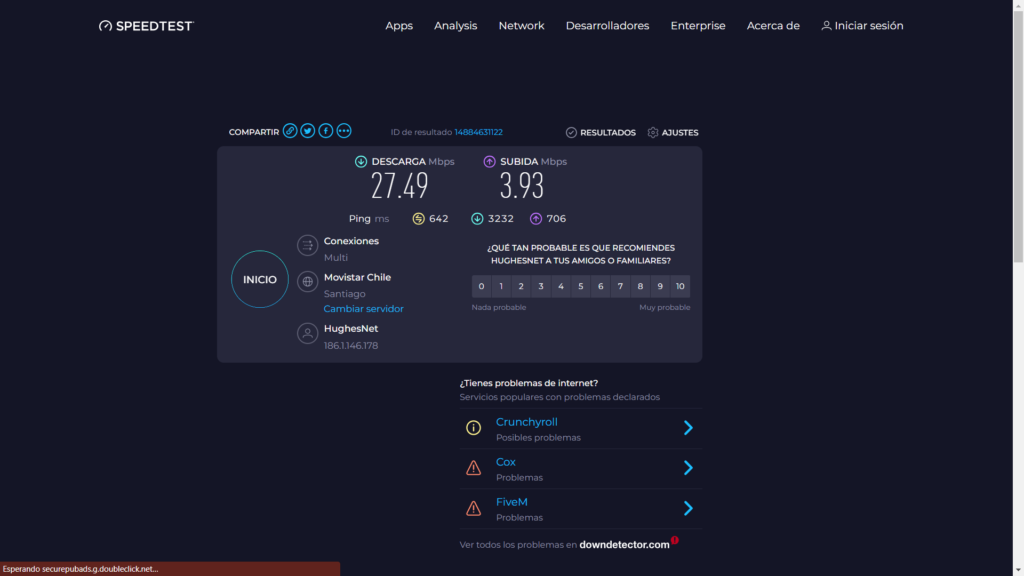Click the IP address 186.1.146.178
The image size is (1024, 576).
(351, 345)
